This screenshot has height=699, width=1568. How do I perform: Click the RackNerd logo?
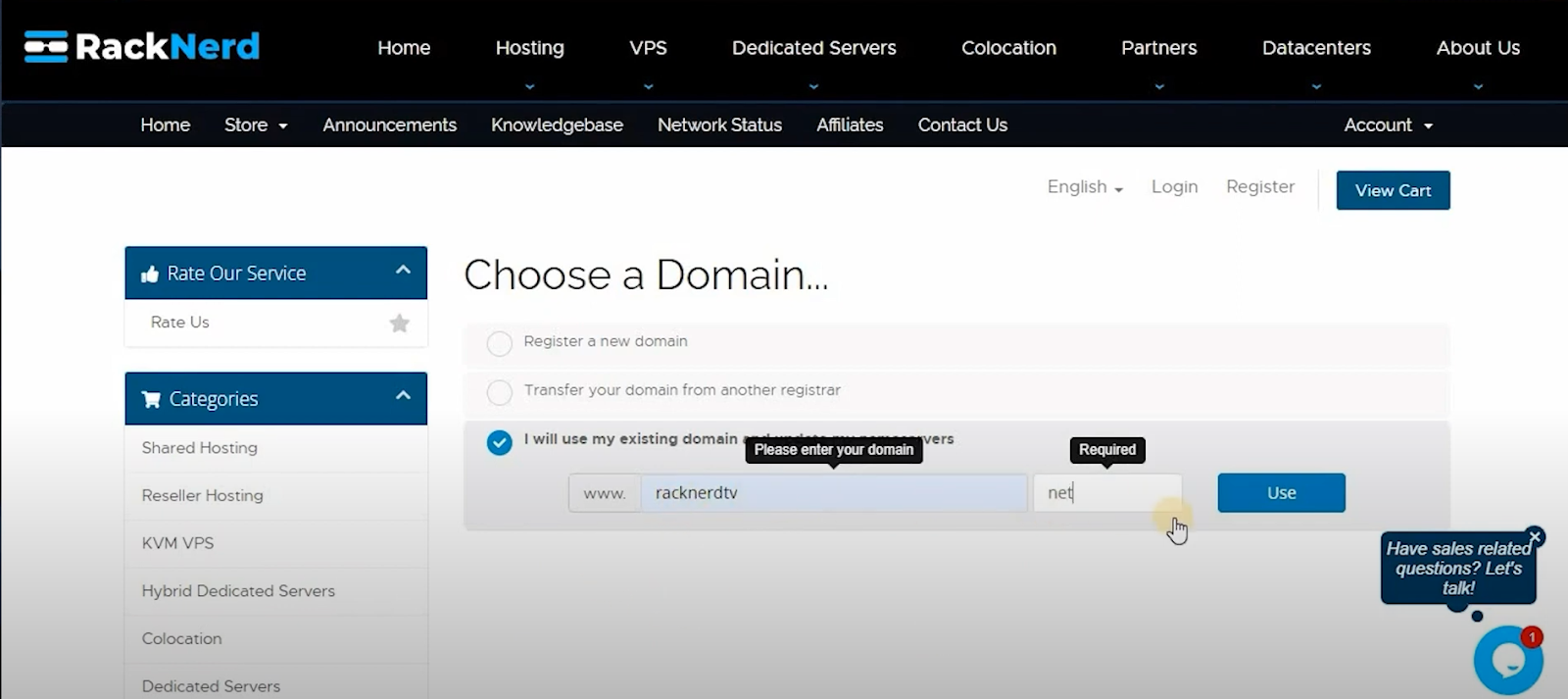coord(142,46)
